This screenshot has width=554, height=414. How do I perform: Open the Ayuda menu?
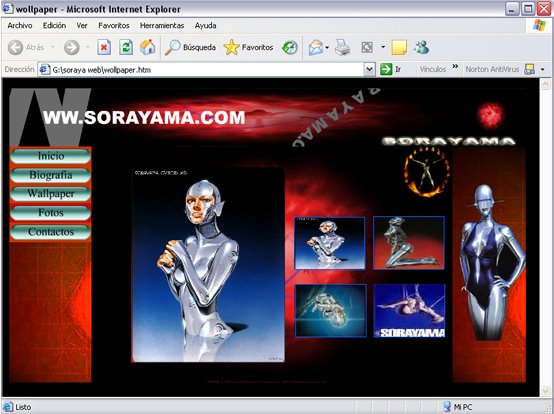pyautogui.click(x=205, y=25)
